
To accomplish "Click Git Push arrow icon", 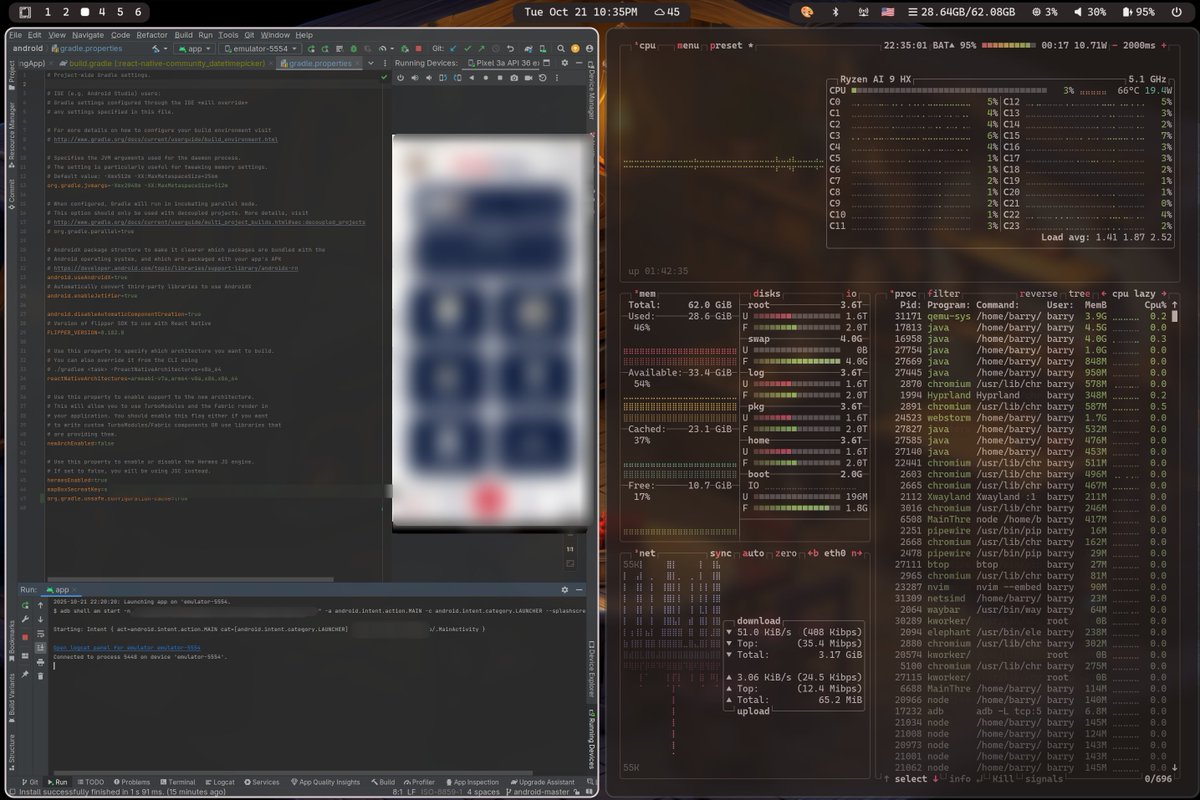I will coord(482,47).
